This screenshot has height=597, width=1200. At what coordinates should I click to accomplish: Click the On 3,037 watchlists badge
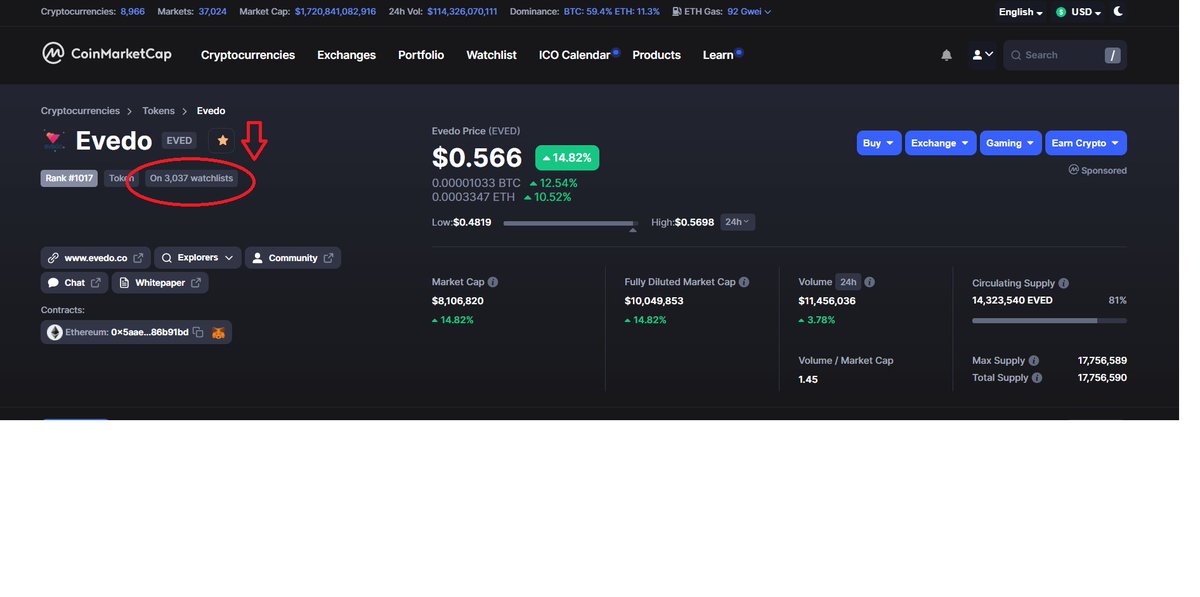[191, 178]
